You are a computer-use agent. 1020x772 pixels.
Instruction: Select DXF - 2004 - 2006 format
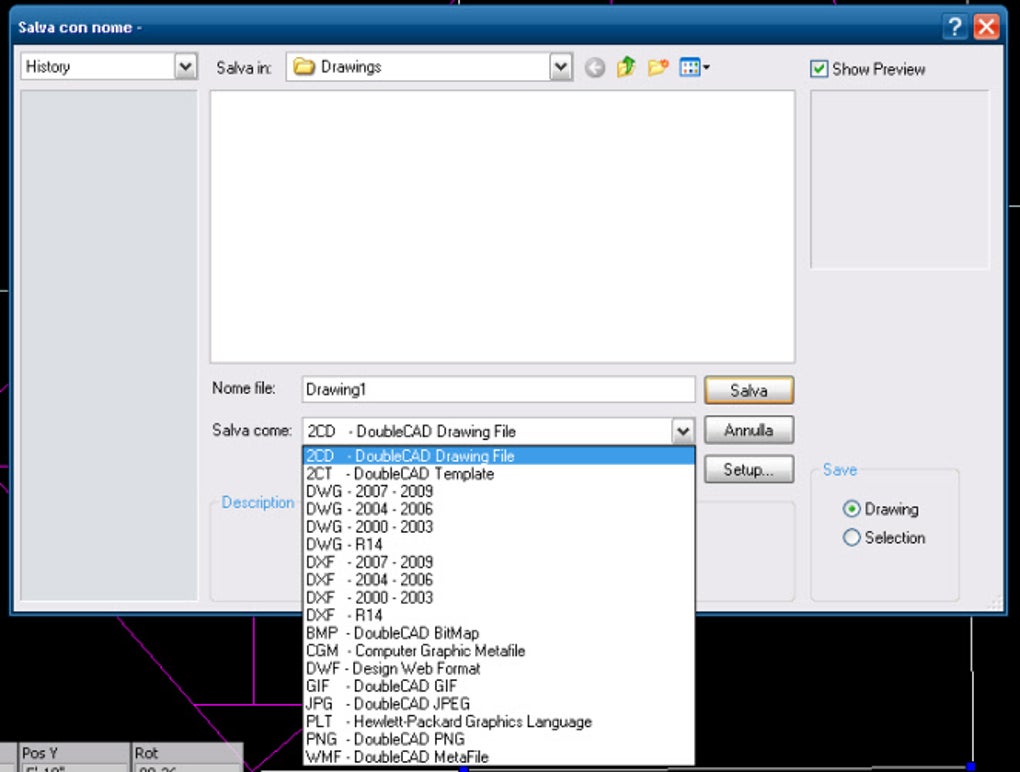pyautogui.click(x=499, y=579)
